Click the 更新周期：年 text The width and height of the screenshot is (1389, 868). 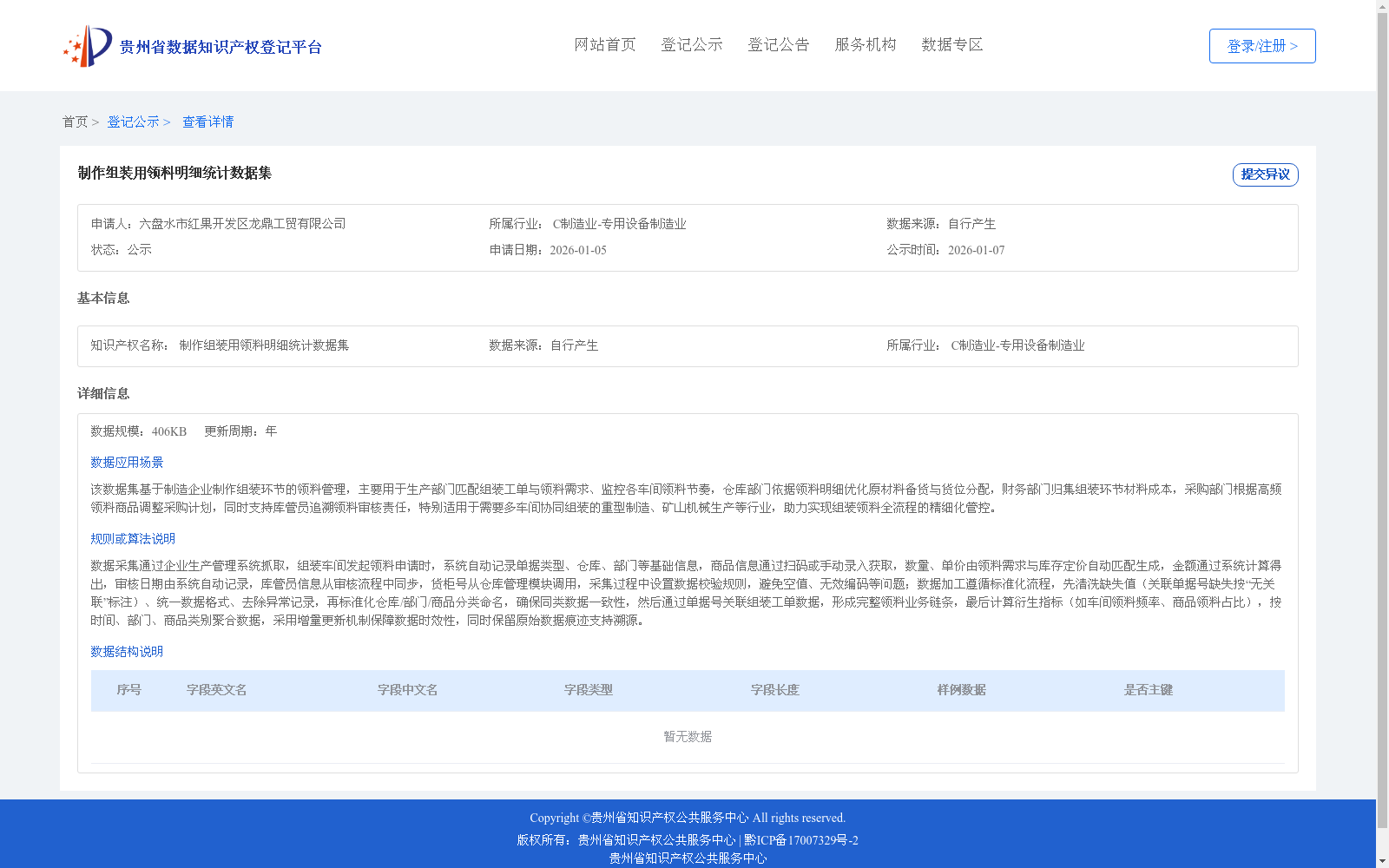[x=240, y=431]
